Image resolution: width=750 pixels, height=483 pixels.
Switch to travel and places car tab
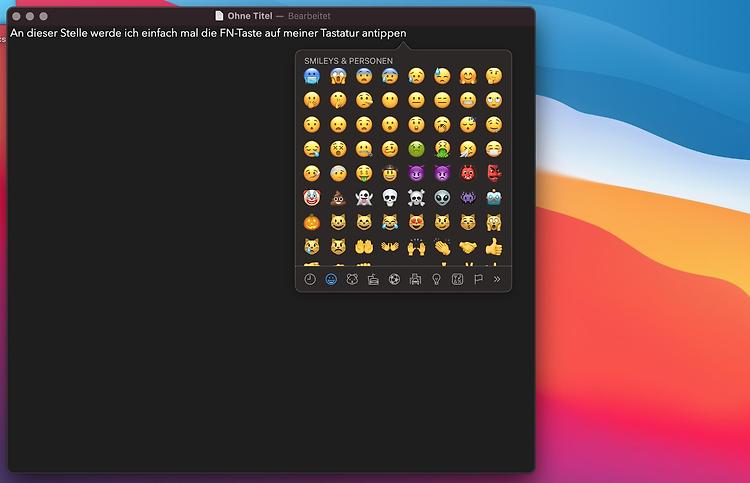(x=415, y=279)
